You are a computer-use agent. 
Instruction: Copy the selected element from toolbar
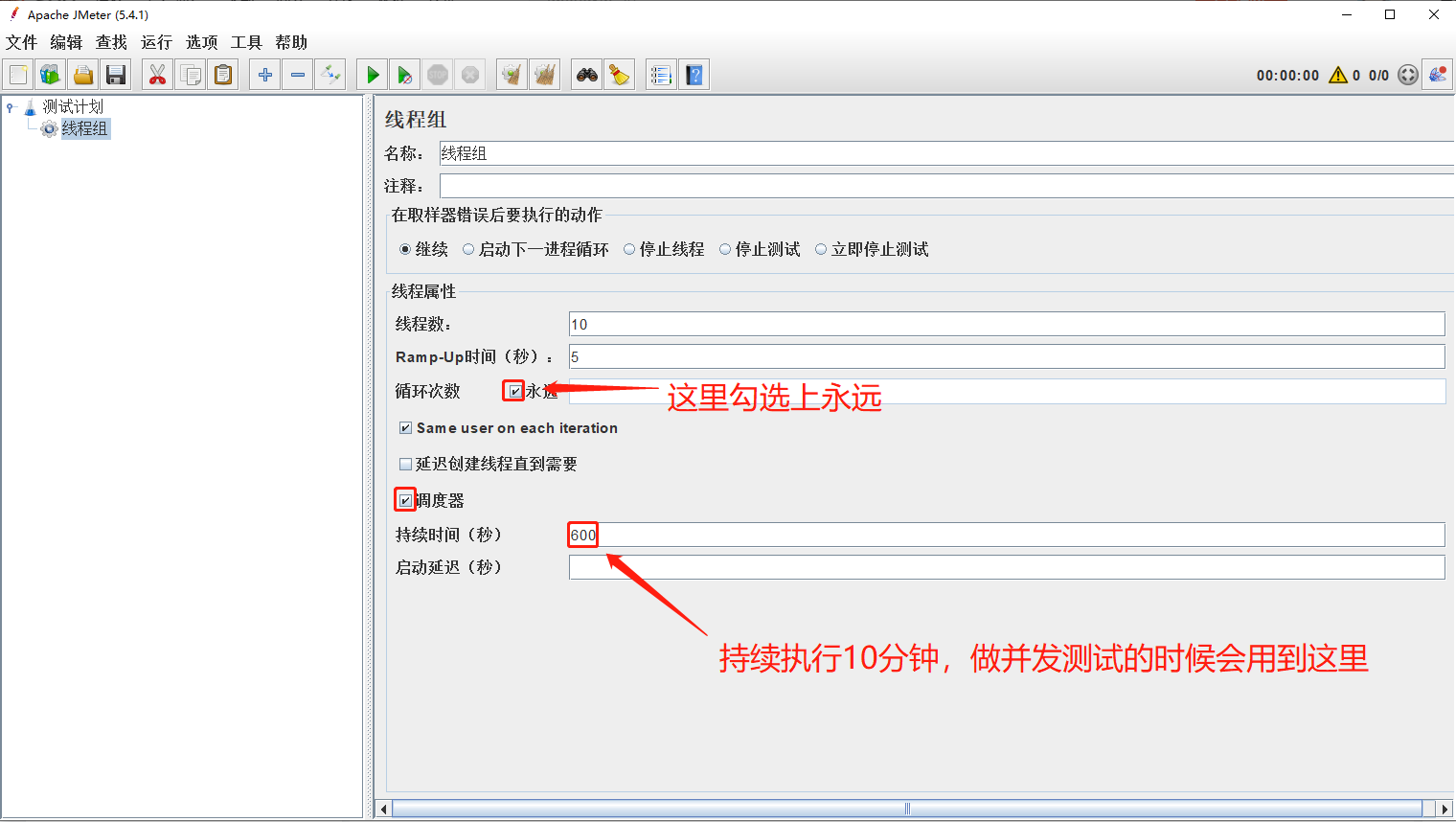(x=191, y=75)
